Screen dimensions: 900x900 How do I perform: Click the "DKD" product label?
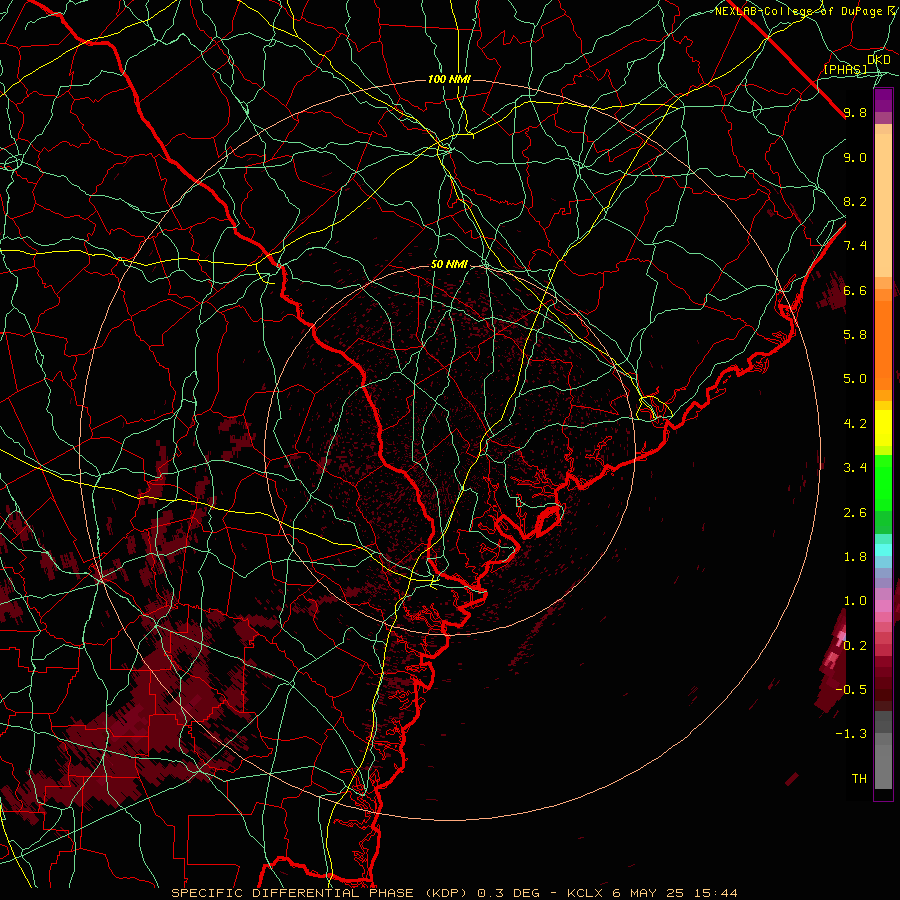click(x=879, y=60)
